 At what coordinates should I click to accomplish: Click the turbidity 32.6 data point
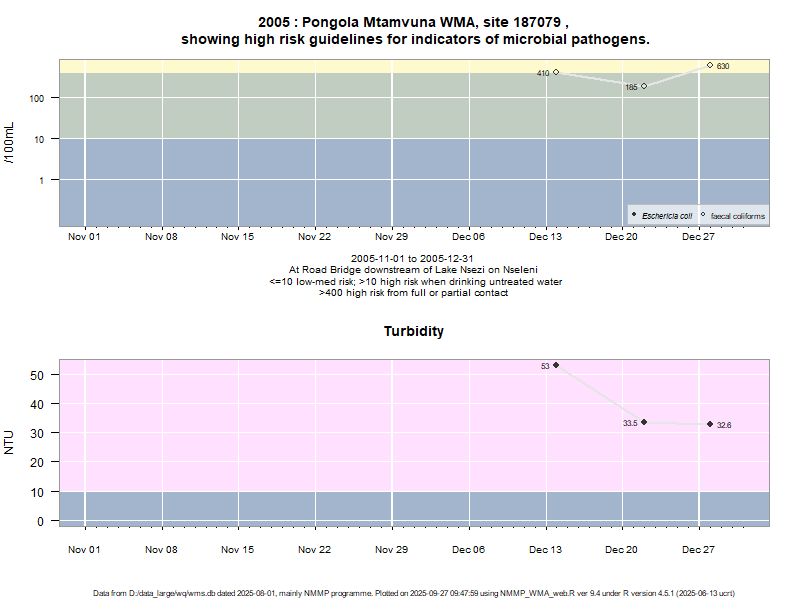point(710,424)
